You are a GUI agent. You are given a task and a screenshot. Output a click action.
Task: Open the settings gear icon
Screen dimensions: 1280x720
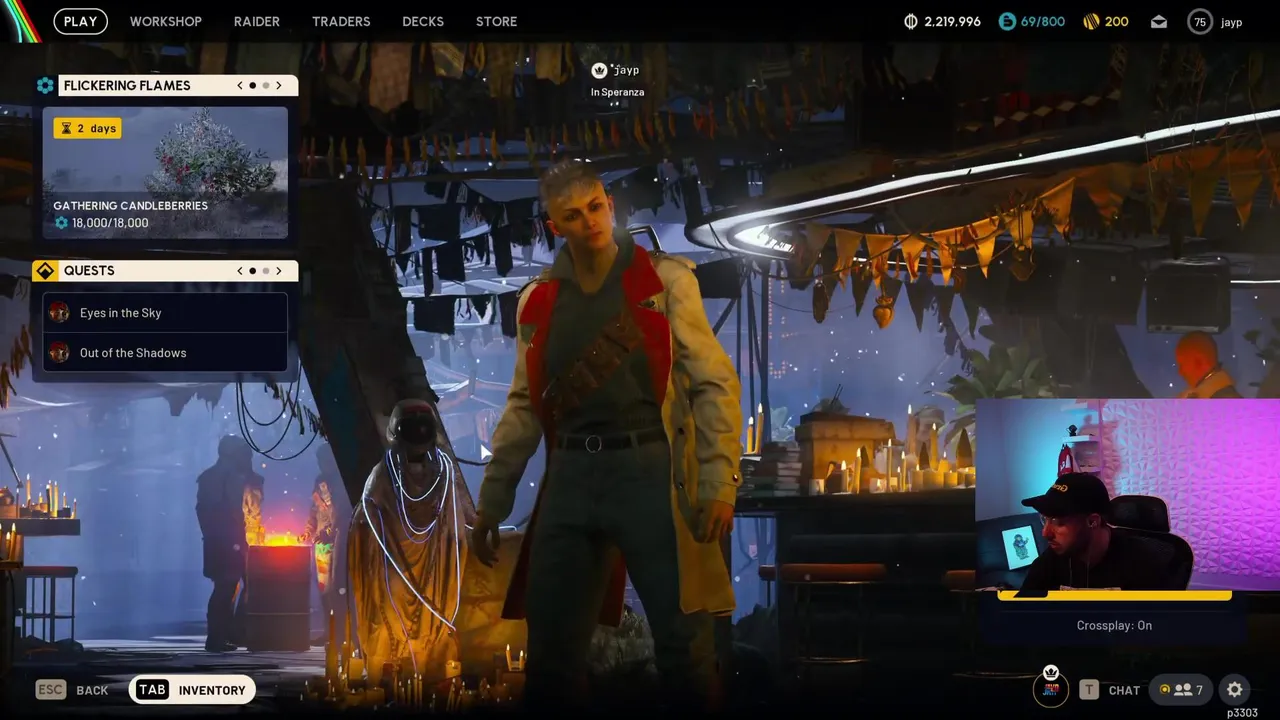point(1235,690)
